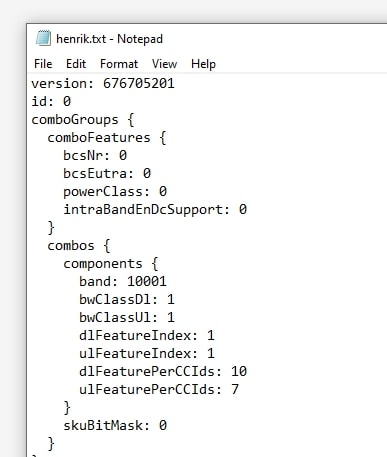Click the intraBandEnDcSupport line
The height and width of the screenshot is (457, 387).
coord(155,210)
